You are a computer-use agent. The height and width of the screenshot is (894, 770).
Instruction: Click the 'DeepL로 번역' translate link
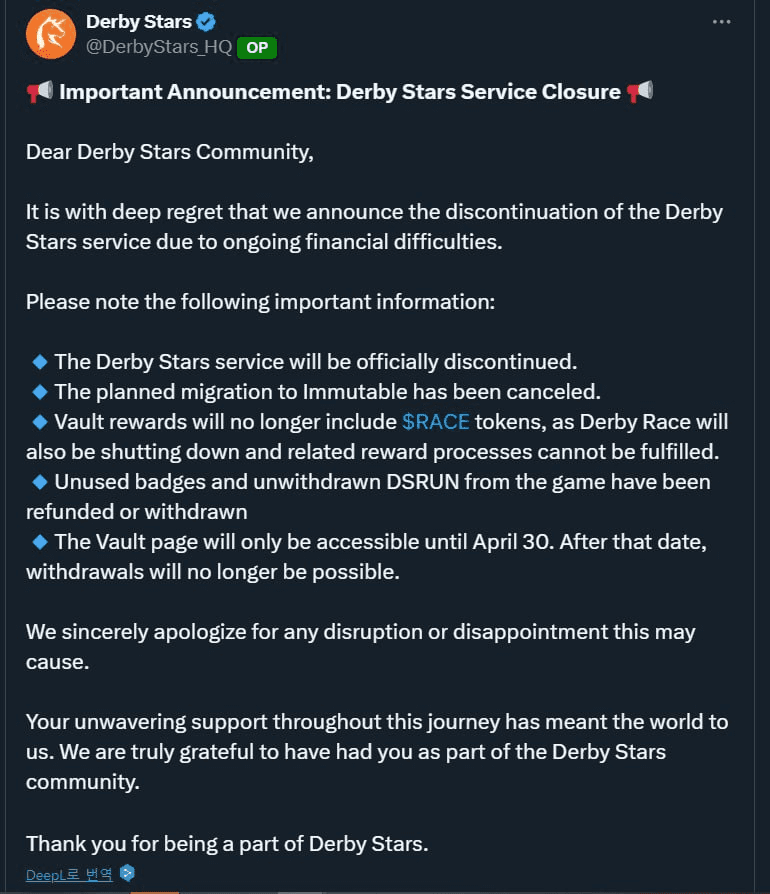point(70,875)
